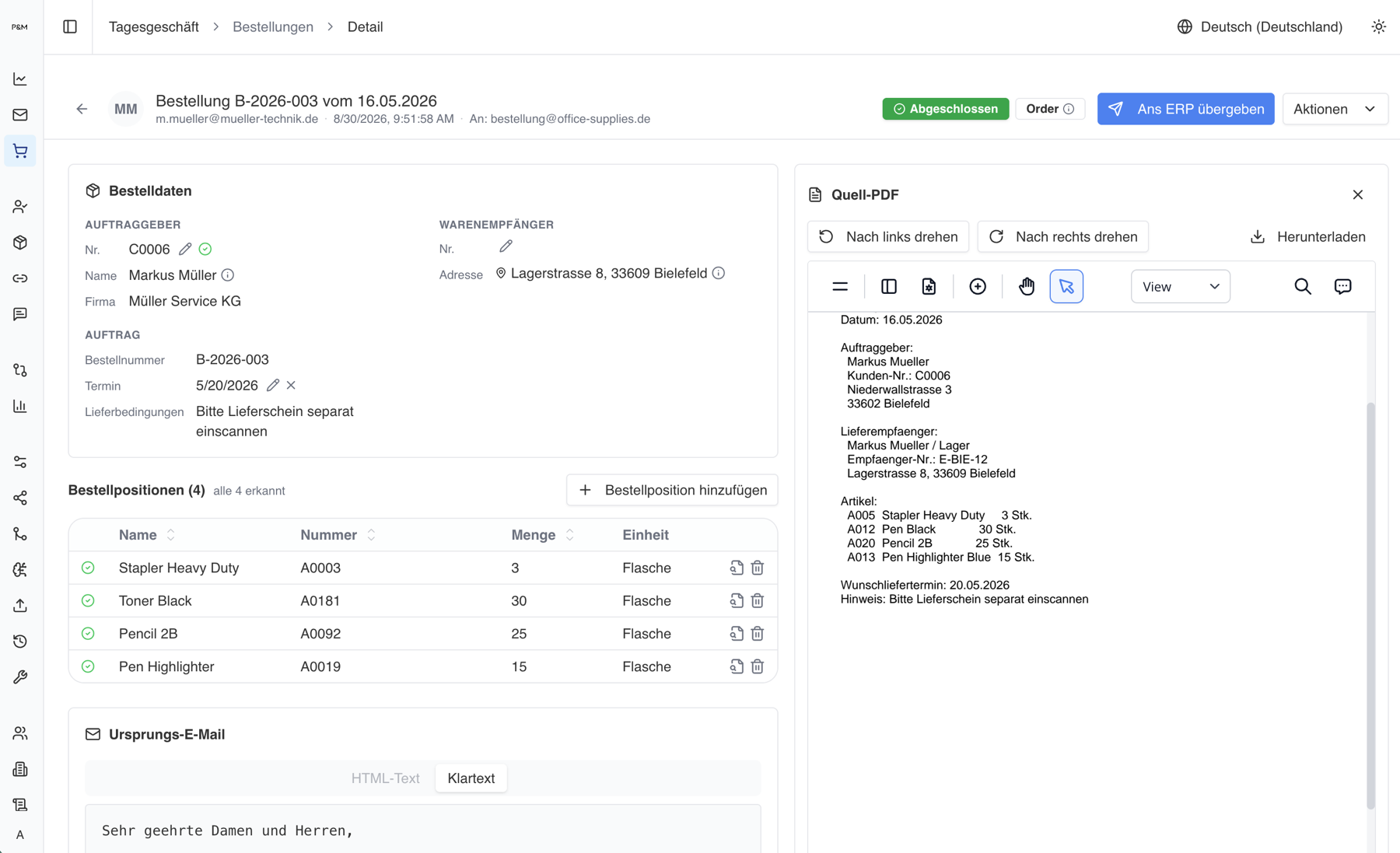Open the Deutsch (Deutschland) language selector
The image size is (1400, 853).
pos(1260,26)
